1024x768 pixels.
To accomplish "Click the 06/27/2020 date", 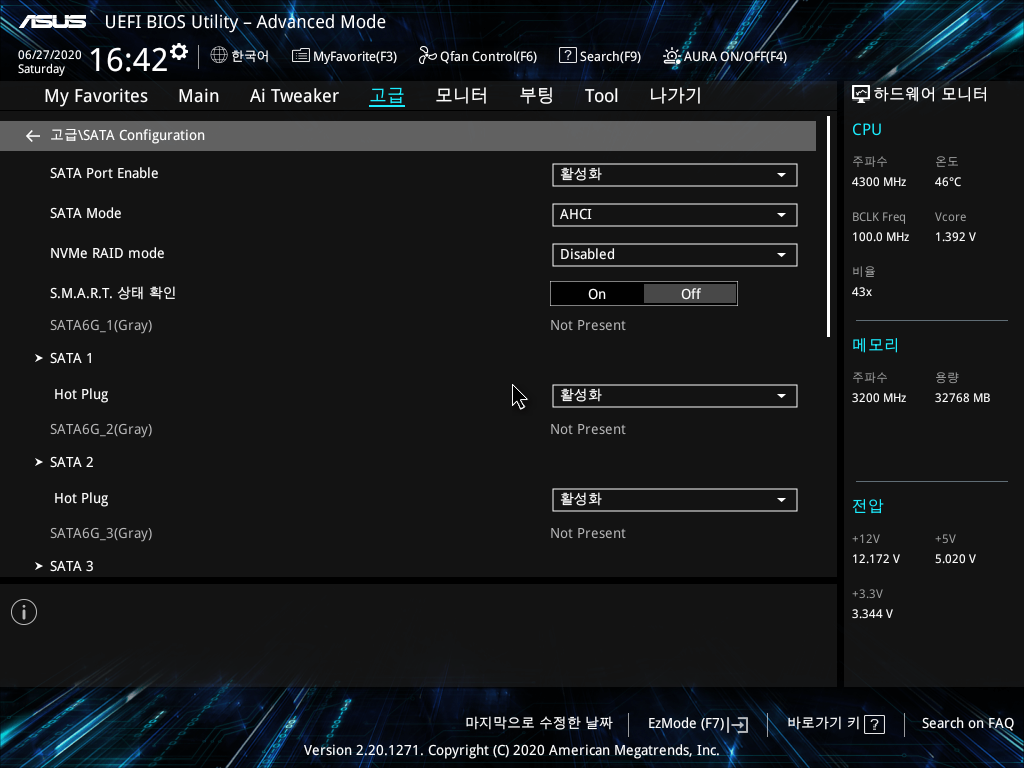I will click(50, 55).
